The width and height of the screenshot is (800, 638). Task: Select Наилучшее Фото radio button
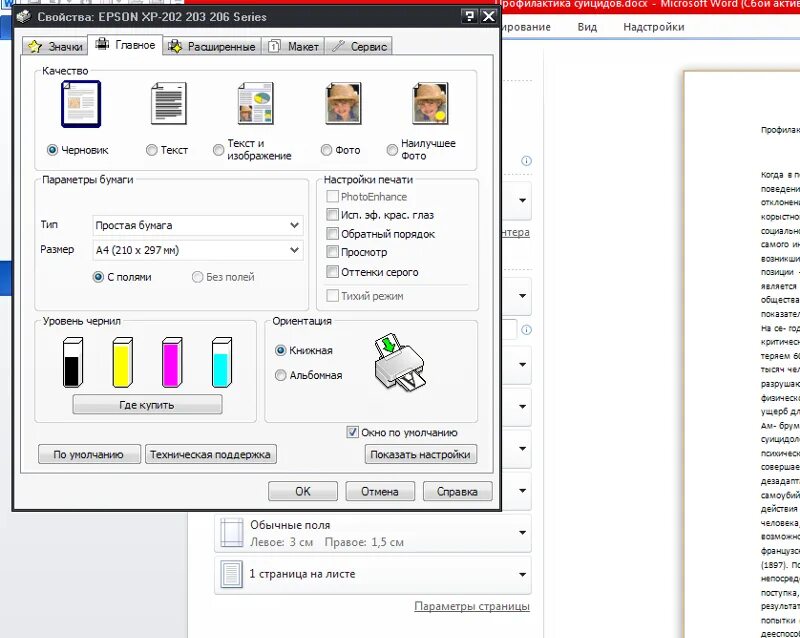392,150
